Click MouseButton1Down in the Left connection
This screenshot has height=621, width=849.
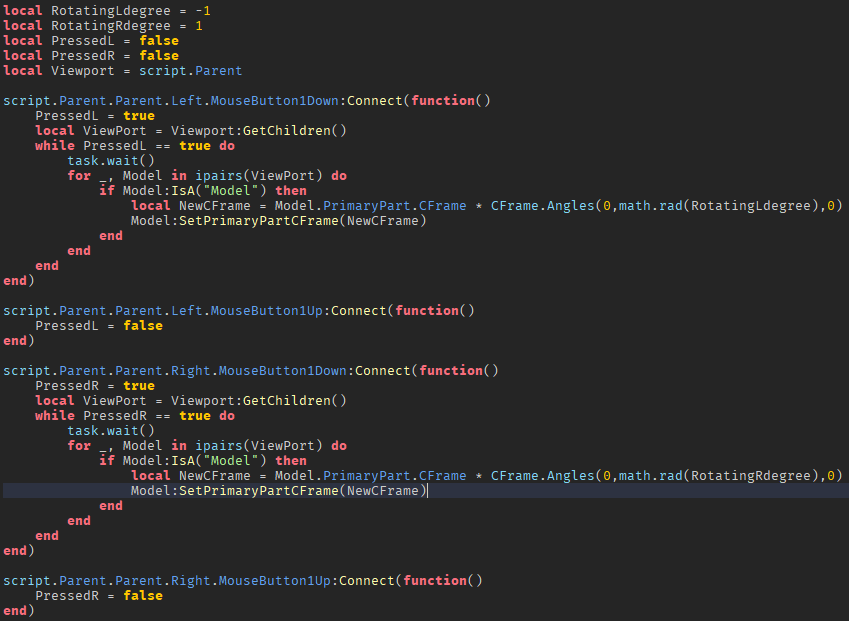[x=275, y=101]
